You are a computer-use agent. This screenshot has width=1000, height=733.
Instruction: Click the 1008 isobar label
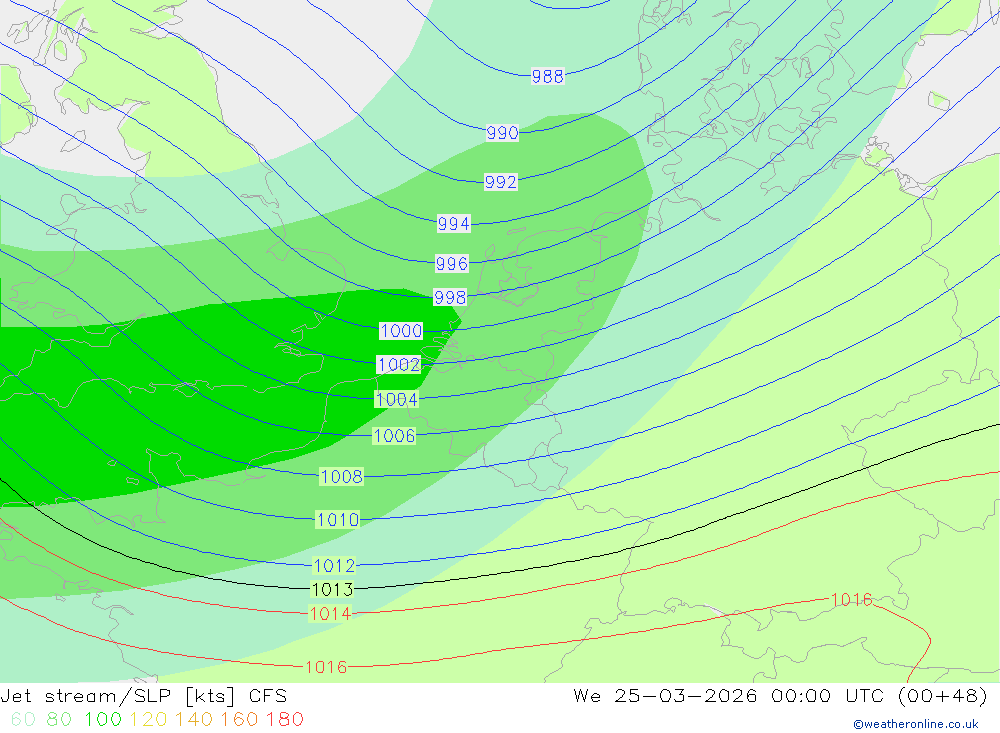[342, 477]
